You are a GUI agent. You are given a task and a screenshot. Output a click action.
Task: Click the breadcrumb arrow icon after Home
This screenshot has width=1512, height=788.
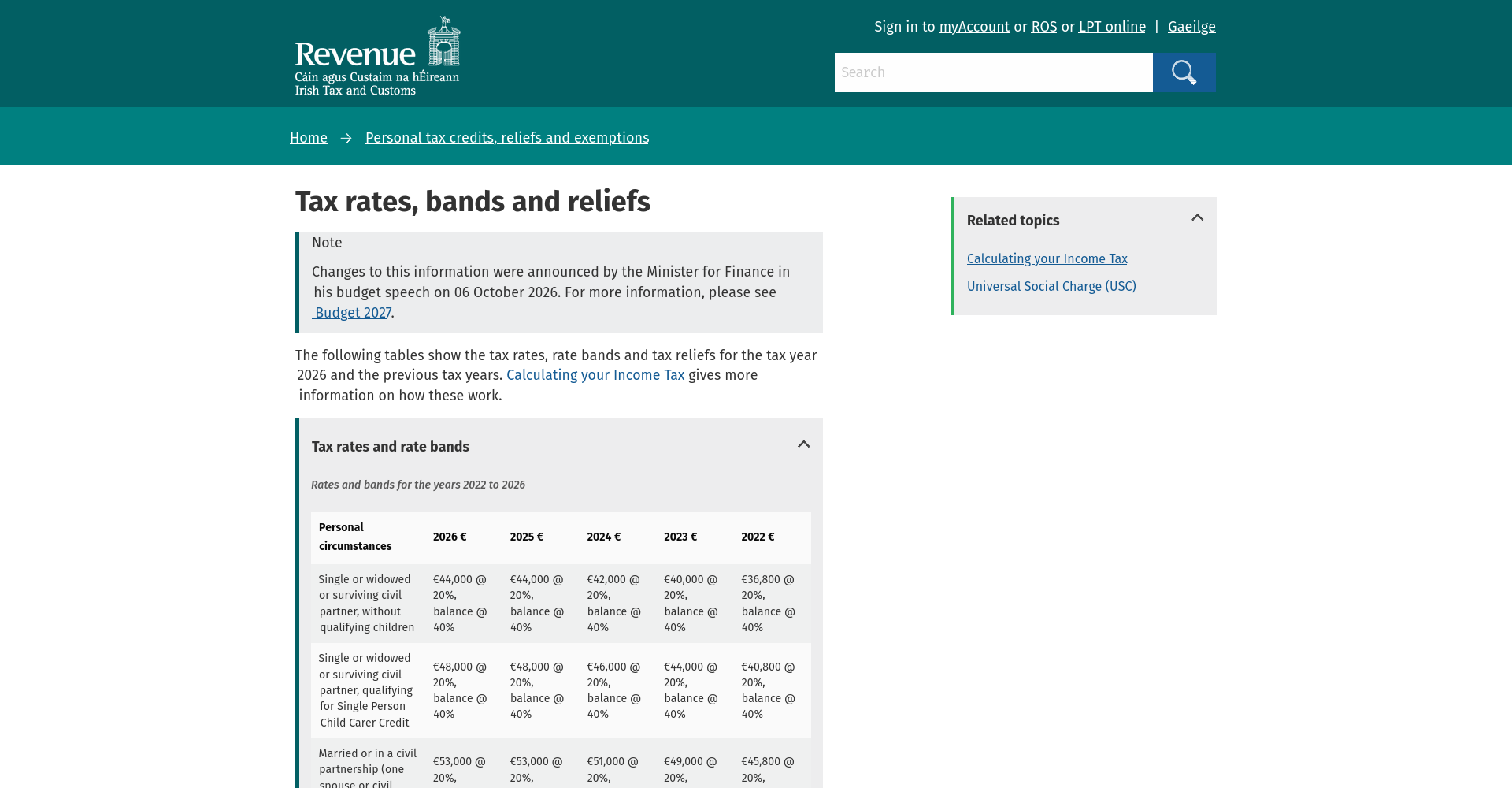[x=346, y=139]
